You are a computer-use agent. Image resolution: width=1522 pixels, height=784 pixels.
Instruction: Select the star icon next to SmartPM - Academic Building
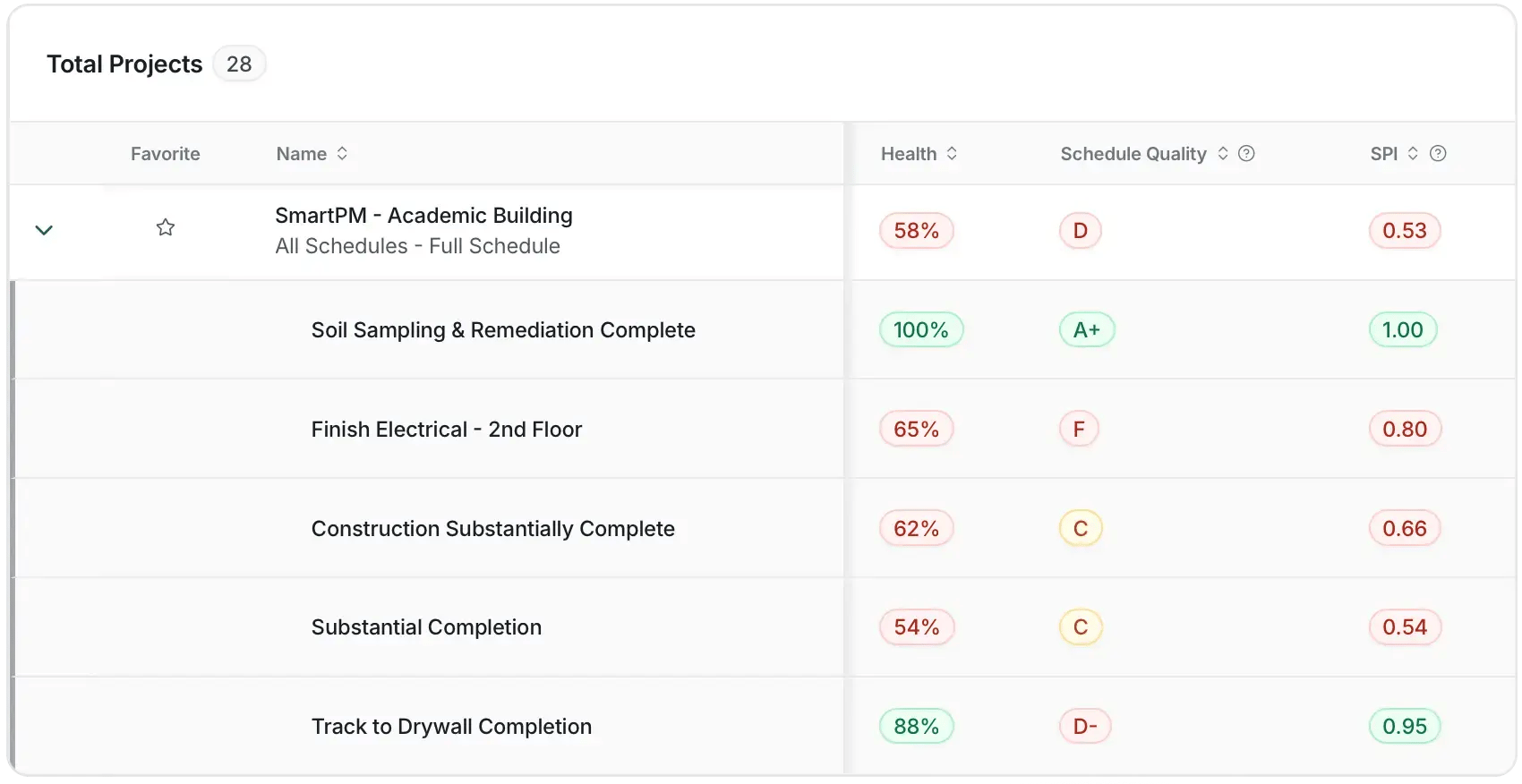click(x=165, y=227)
